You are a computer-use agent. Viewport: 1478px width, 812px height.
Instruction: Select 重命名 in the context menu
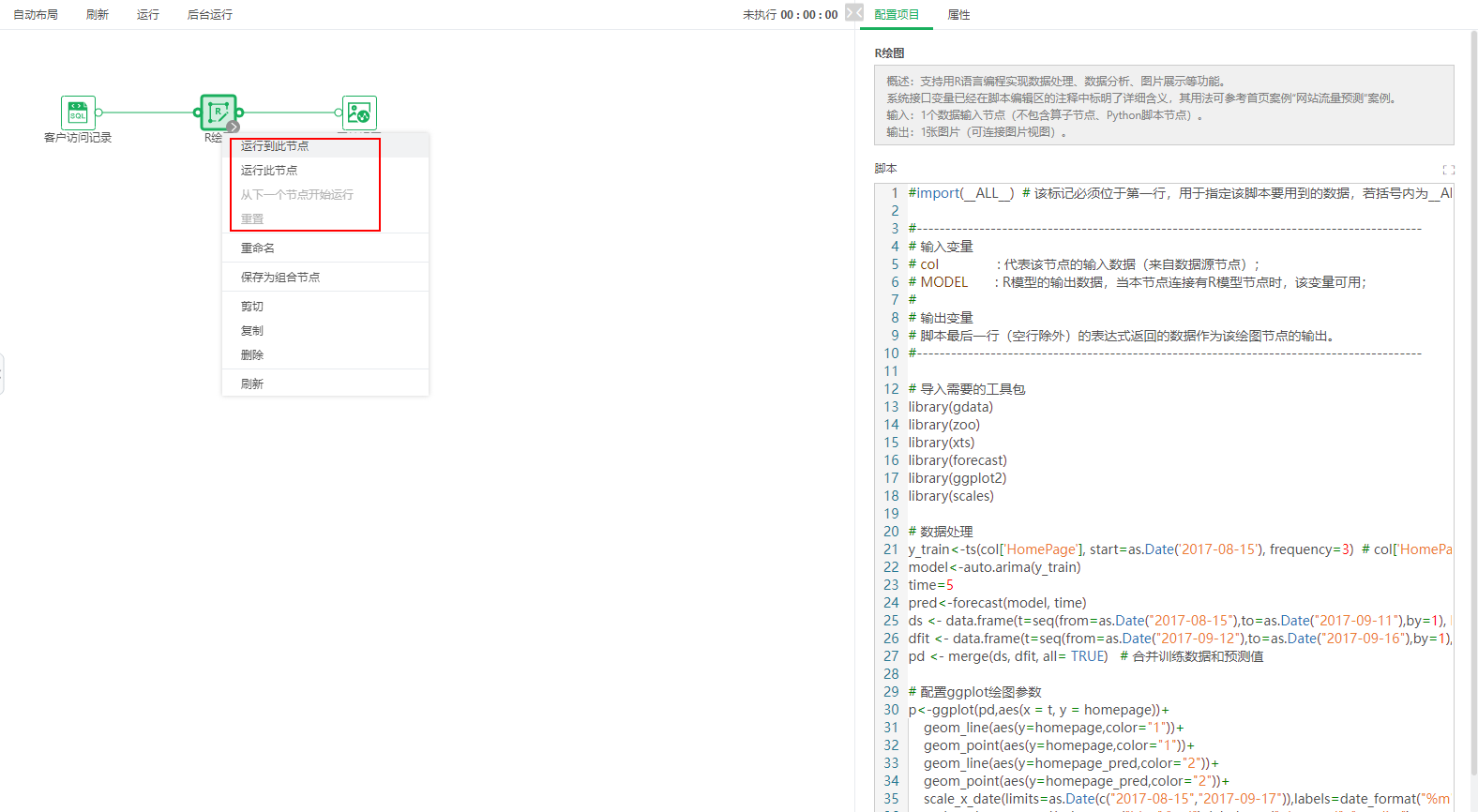point(258,248)
